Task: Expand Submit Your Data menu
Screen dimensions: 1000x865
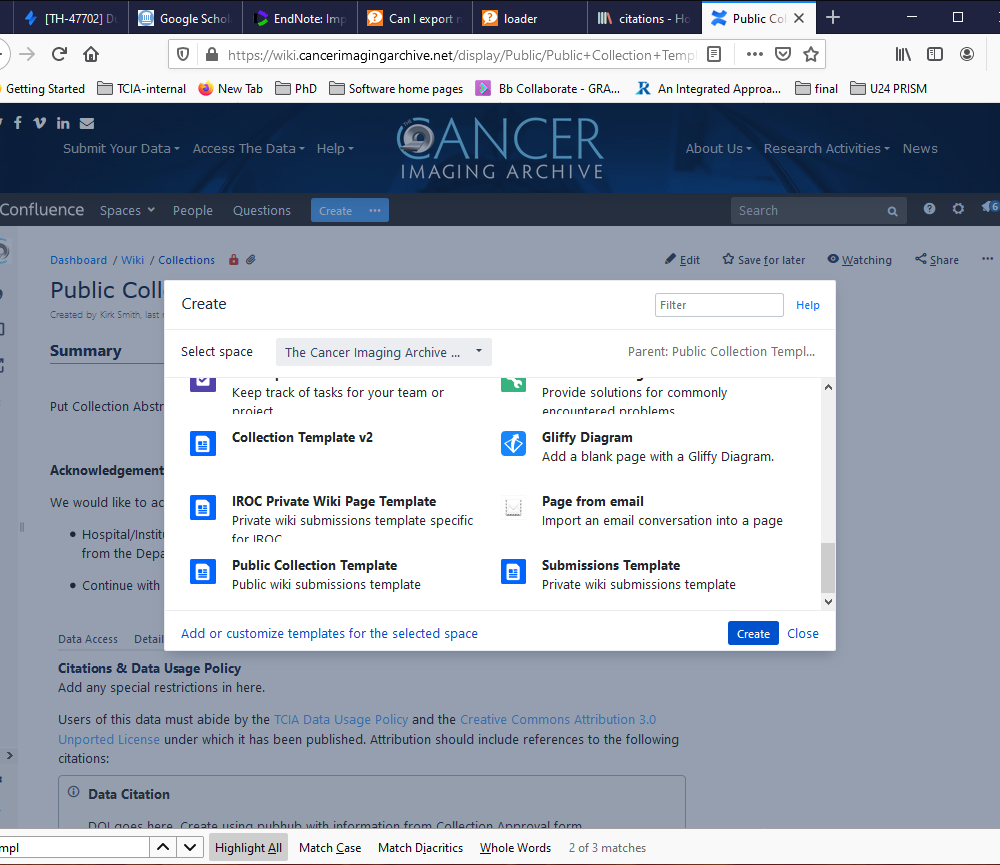Action: [121, 148]
